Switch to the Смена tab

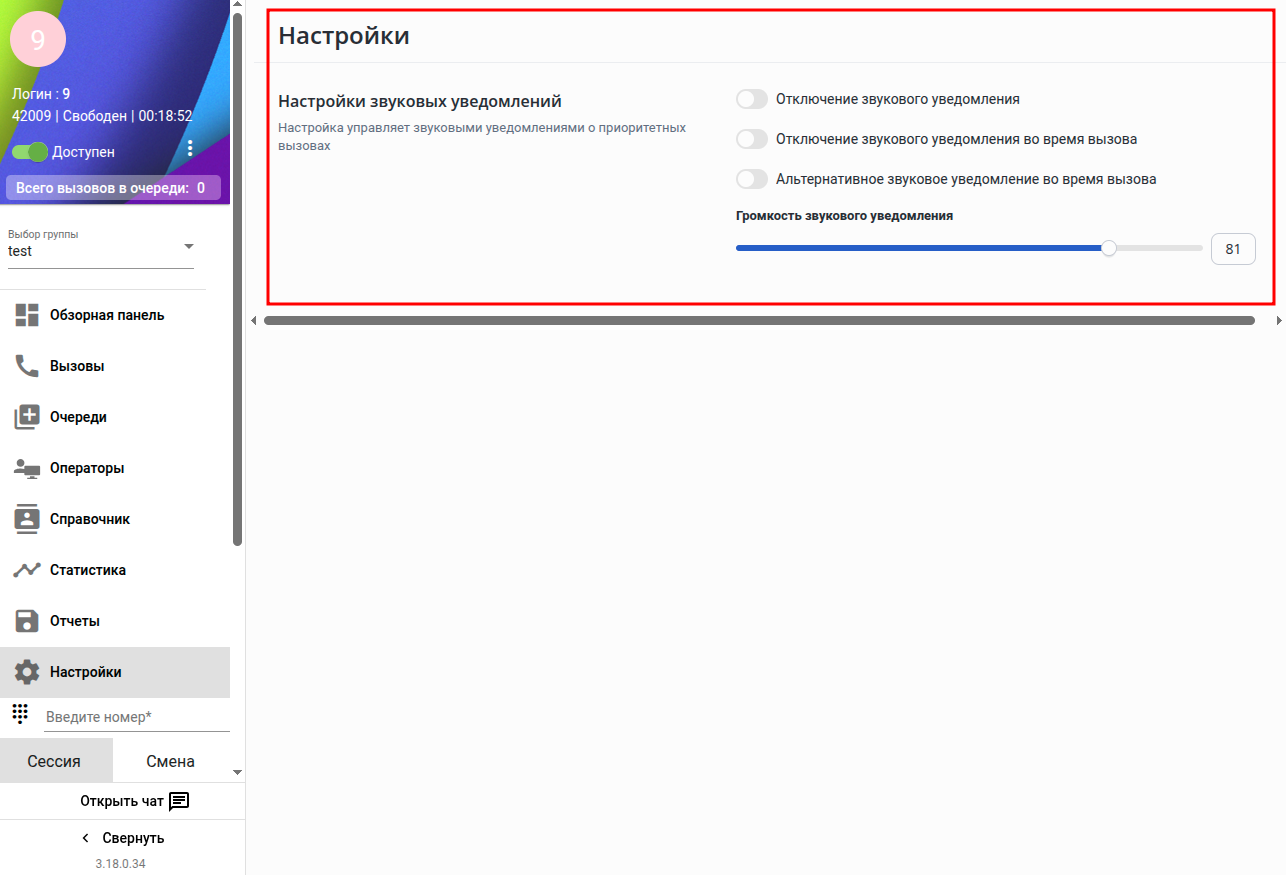tap(170, 761)
